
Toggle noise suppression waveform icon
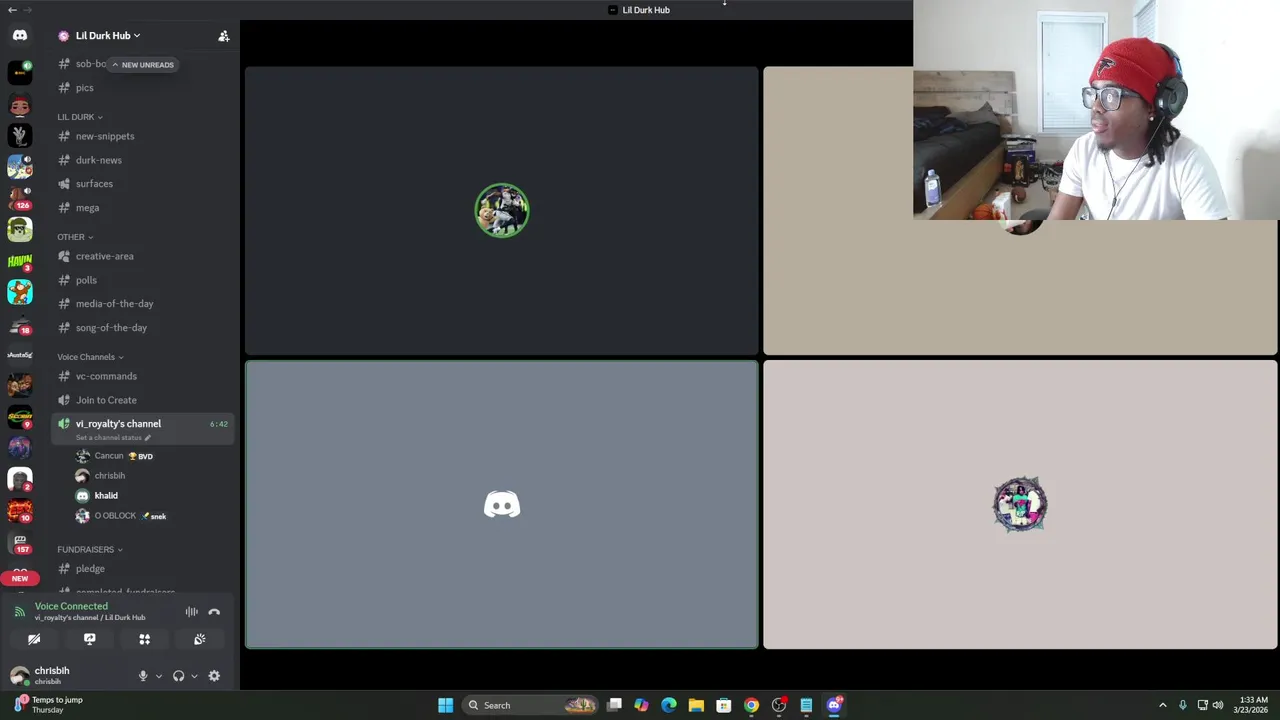pyautogui.click(x=191, y=612)
